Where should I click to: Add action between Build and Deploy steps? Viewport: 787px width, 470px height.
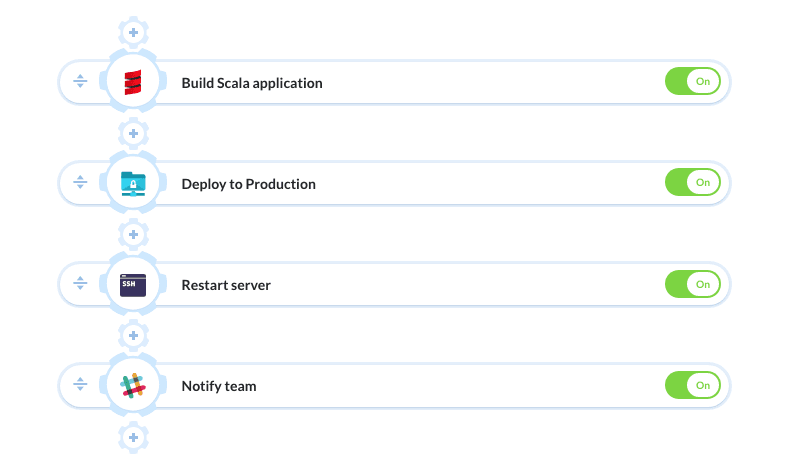click(133, 133)
